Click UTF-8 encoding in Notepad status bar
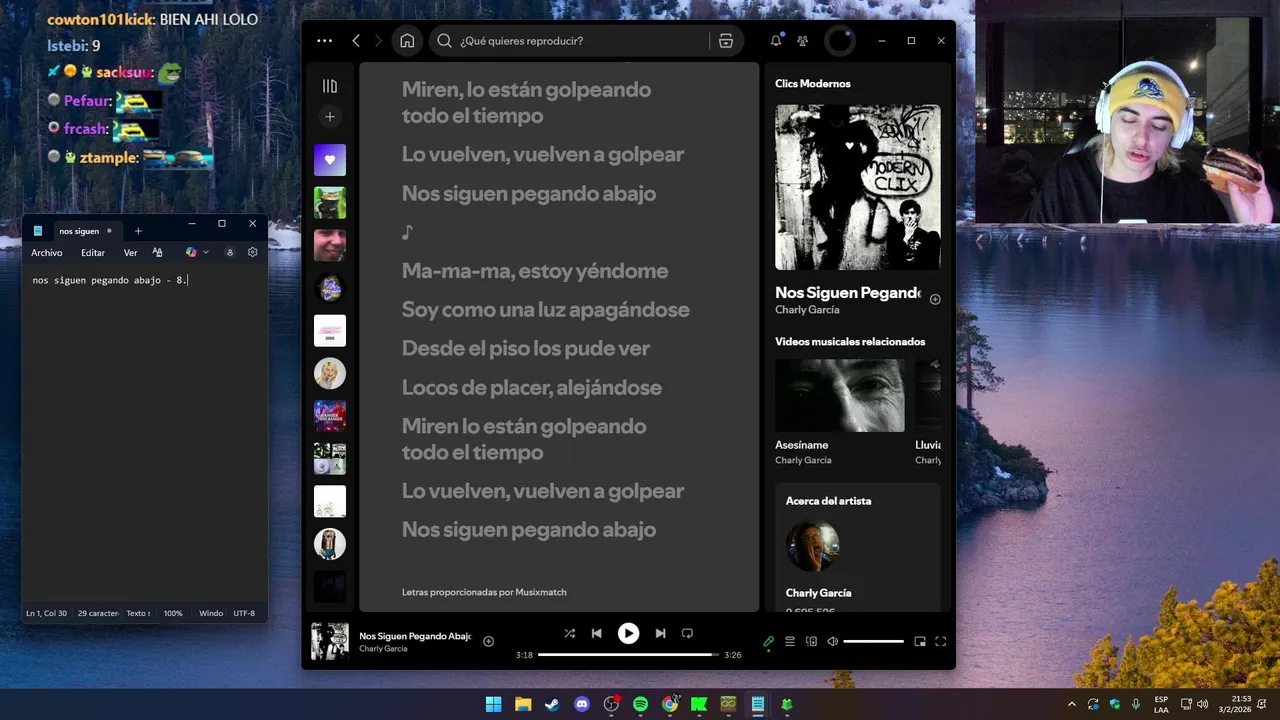The width and height of the screenshot is (1280, 720). (x=244, y=613)
